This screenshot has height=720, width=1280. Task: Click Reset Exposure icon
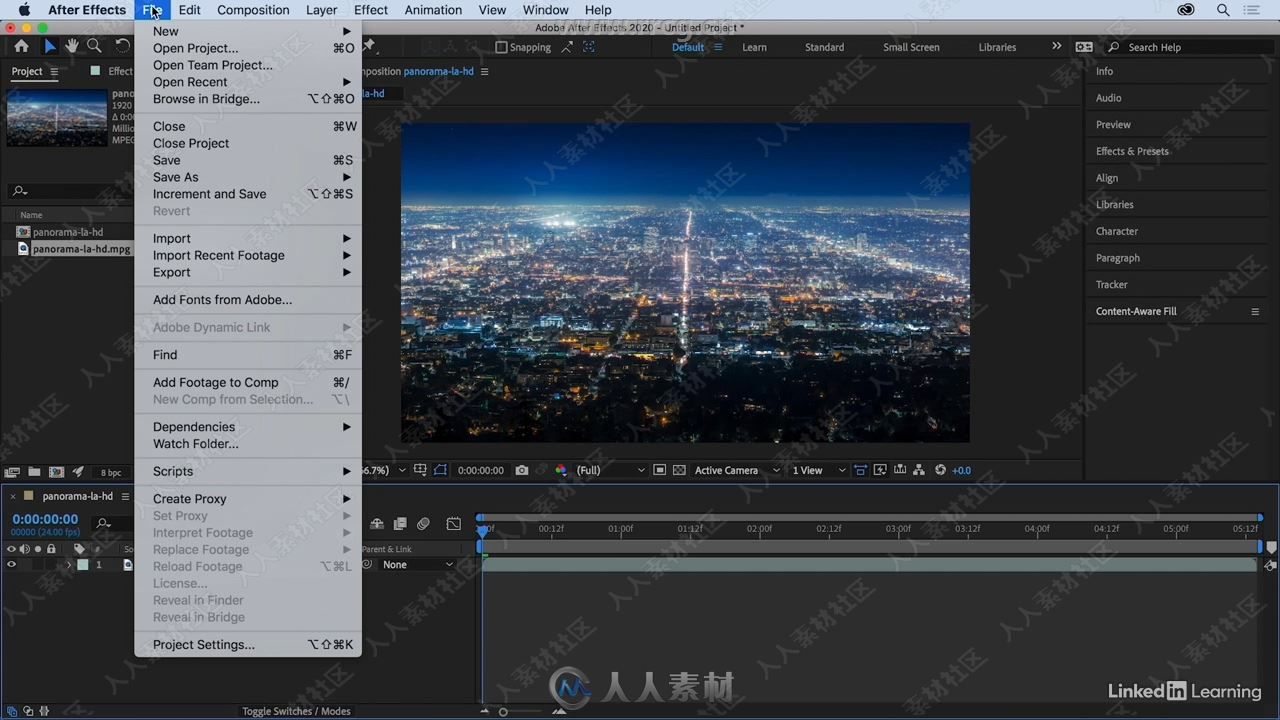coord(940,470)
